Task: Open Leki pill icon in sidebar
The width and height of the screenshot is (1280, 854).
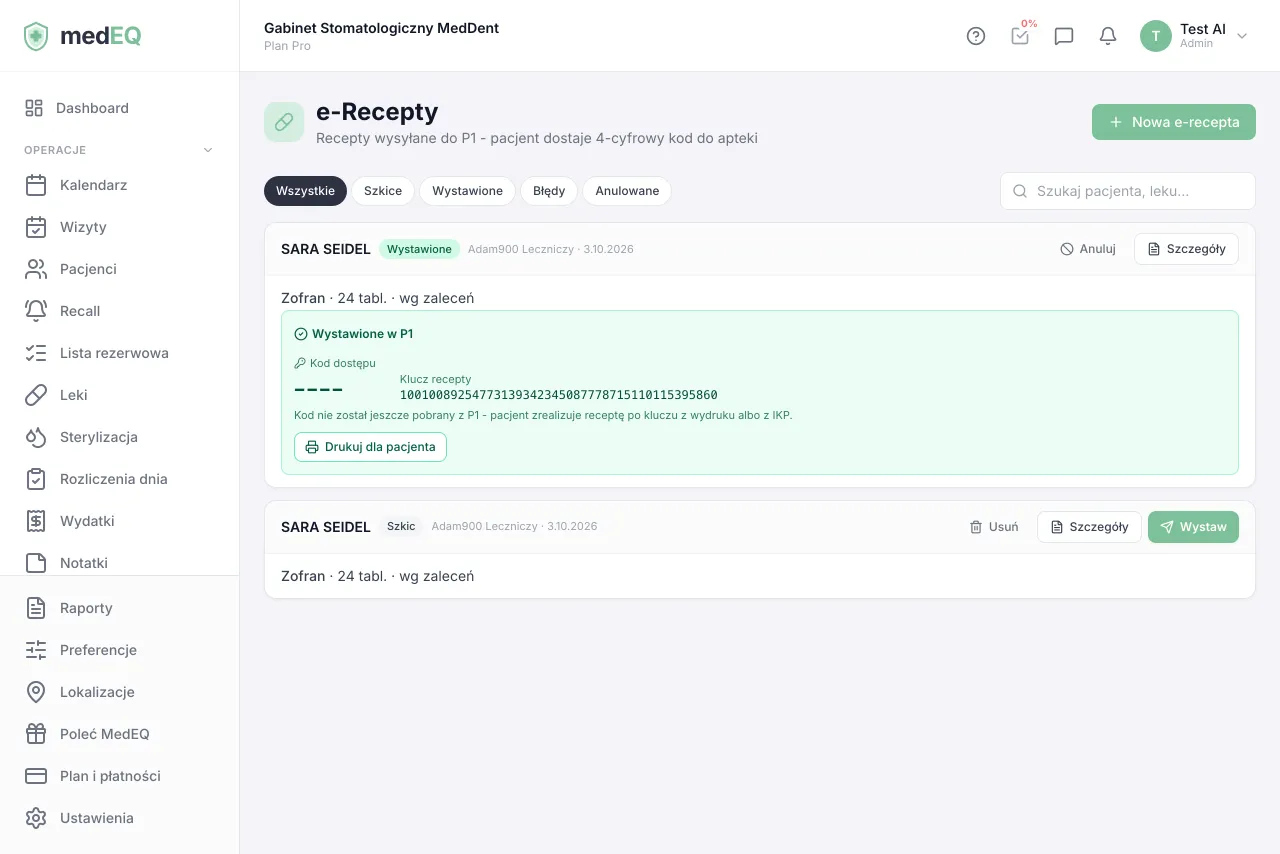Action: (x=36, y=395)
